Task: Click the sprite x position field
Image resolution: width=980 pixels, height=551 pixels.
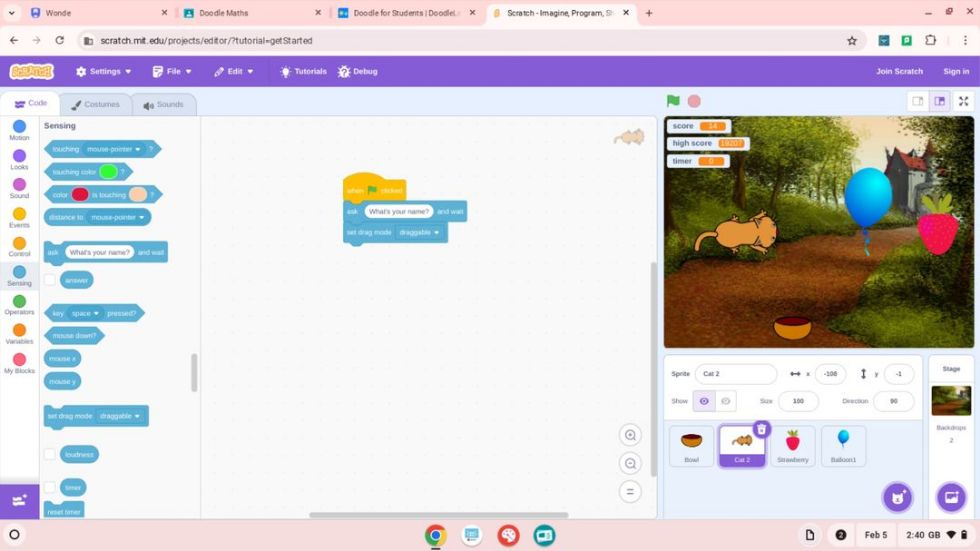Action: pos(830,374)
